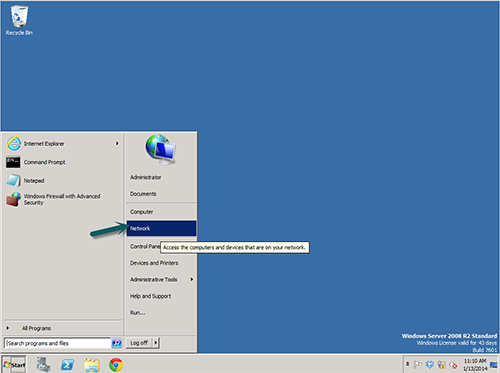The image size is (500, 373).
Task: Open Control Panel entry
Action: (x=145, y=246)
